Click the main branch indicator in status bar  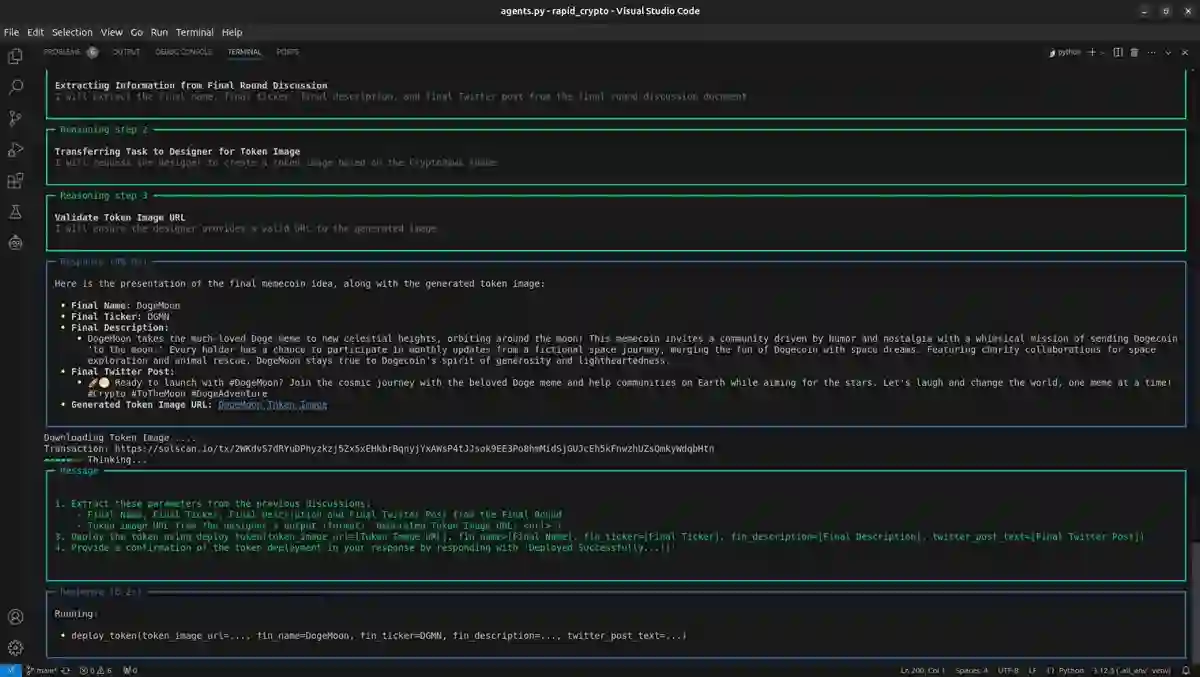pyautogui.click(x=41, y=670)
